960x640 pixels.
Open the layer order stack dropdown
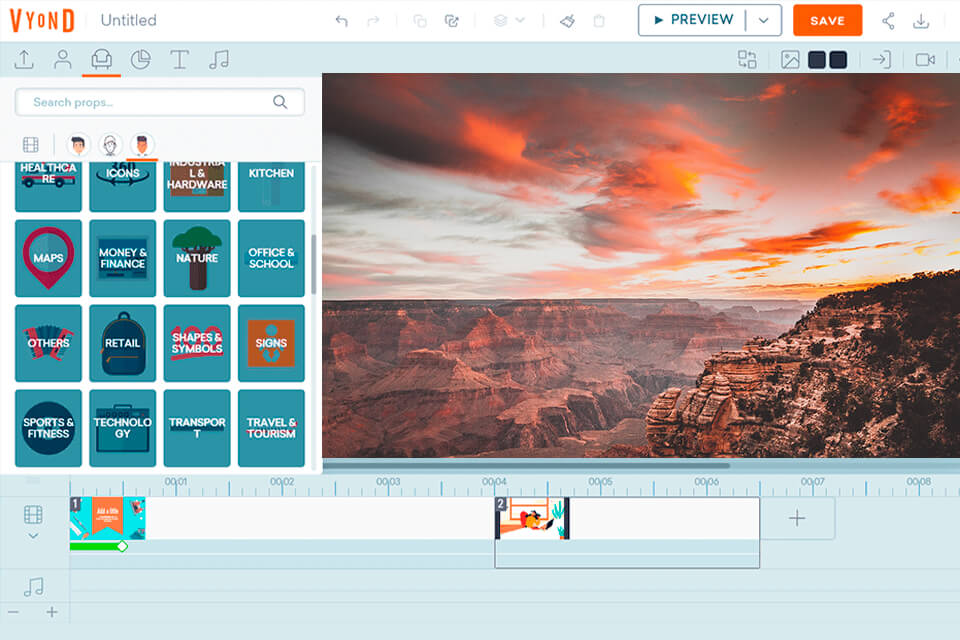tap(509, 21)
